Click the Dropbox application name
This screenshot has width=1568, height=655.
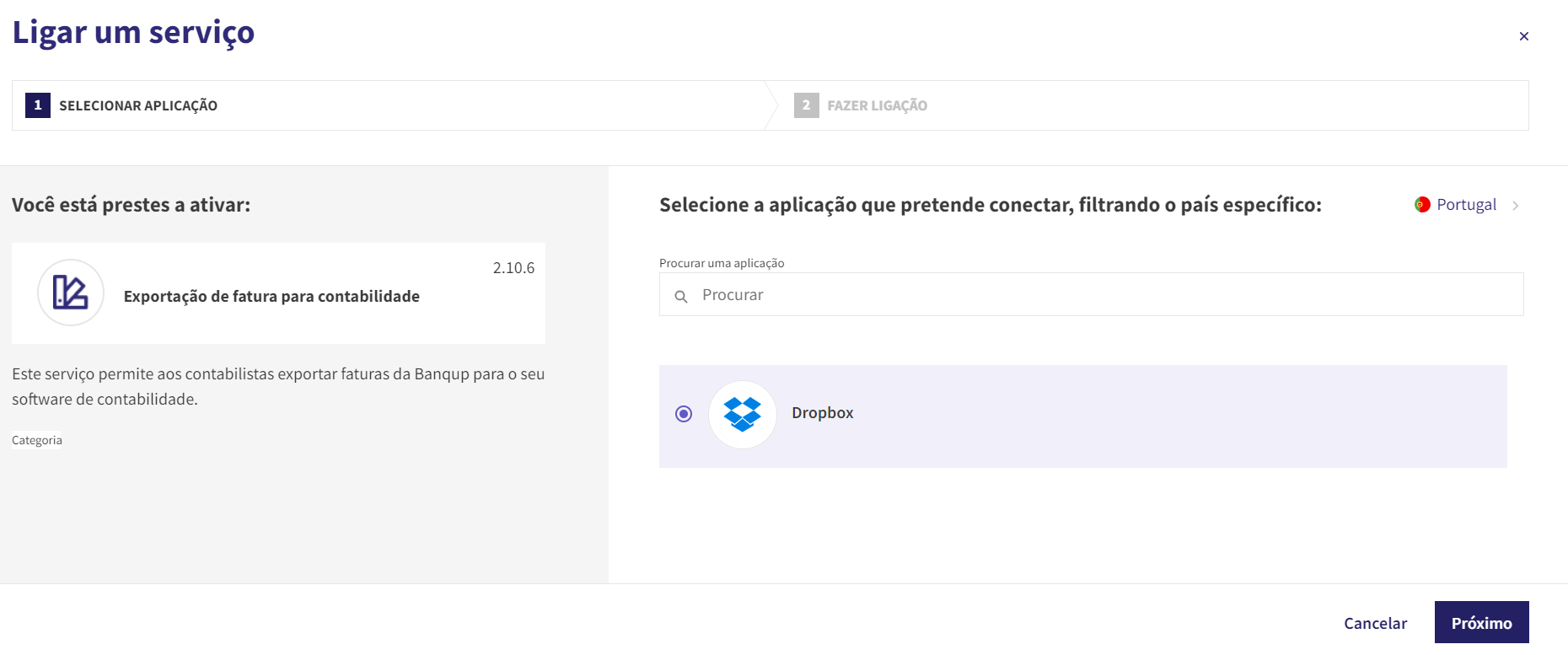[823, 413]
